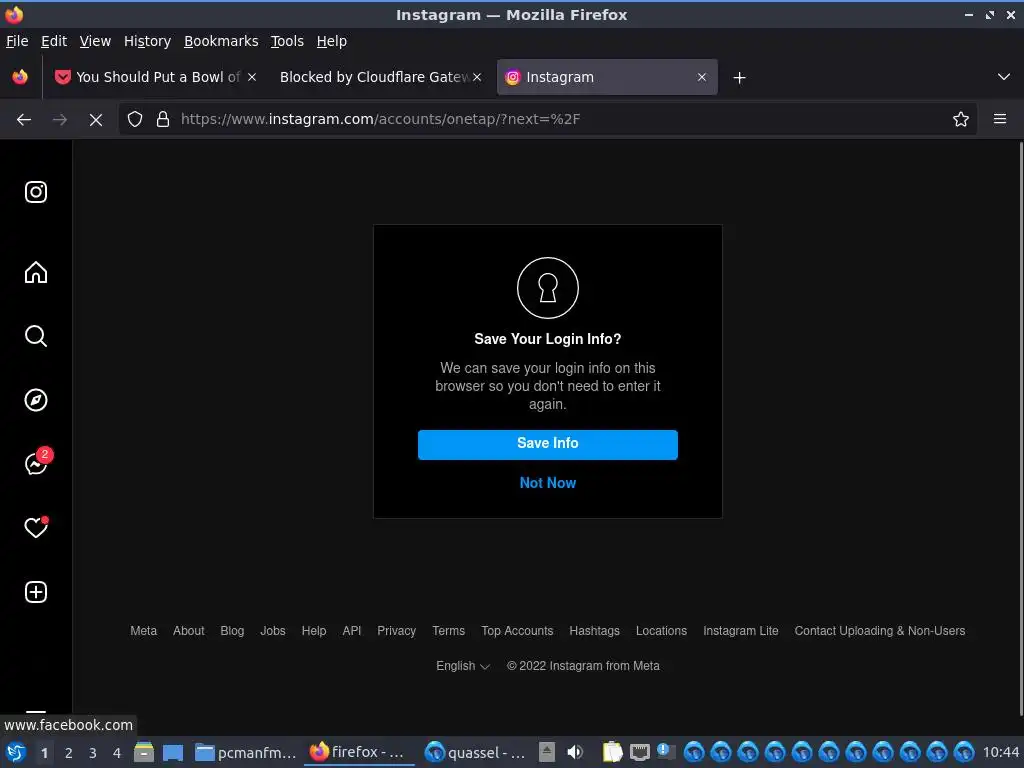This screenshot has width=1024, height=768.
Task: List all tabs dropdown arrow
Action: click(x=1004, y=77)
